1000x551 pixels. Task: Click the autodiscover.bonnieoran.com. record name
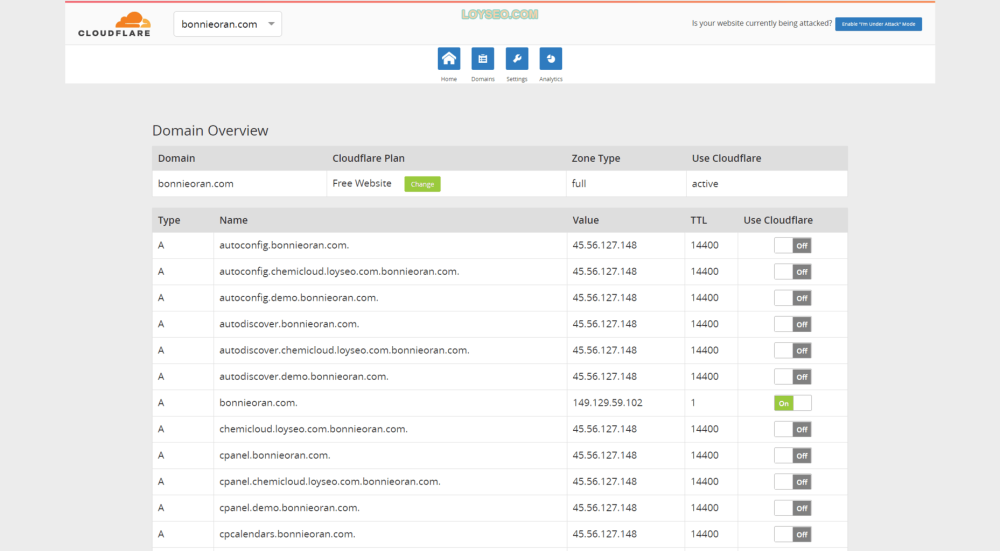[289, 323]
